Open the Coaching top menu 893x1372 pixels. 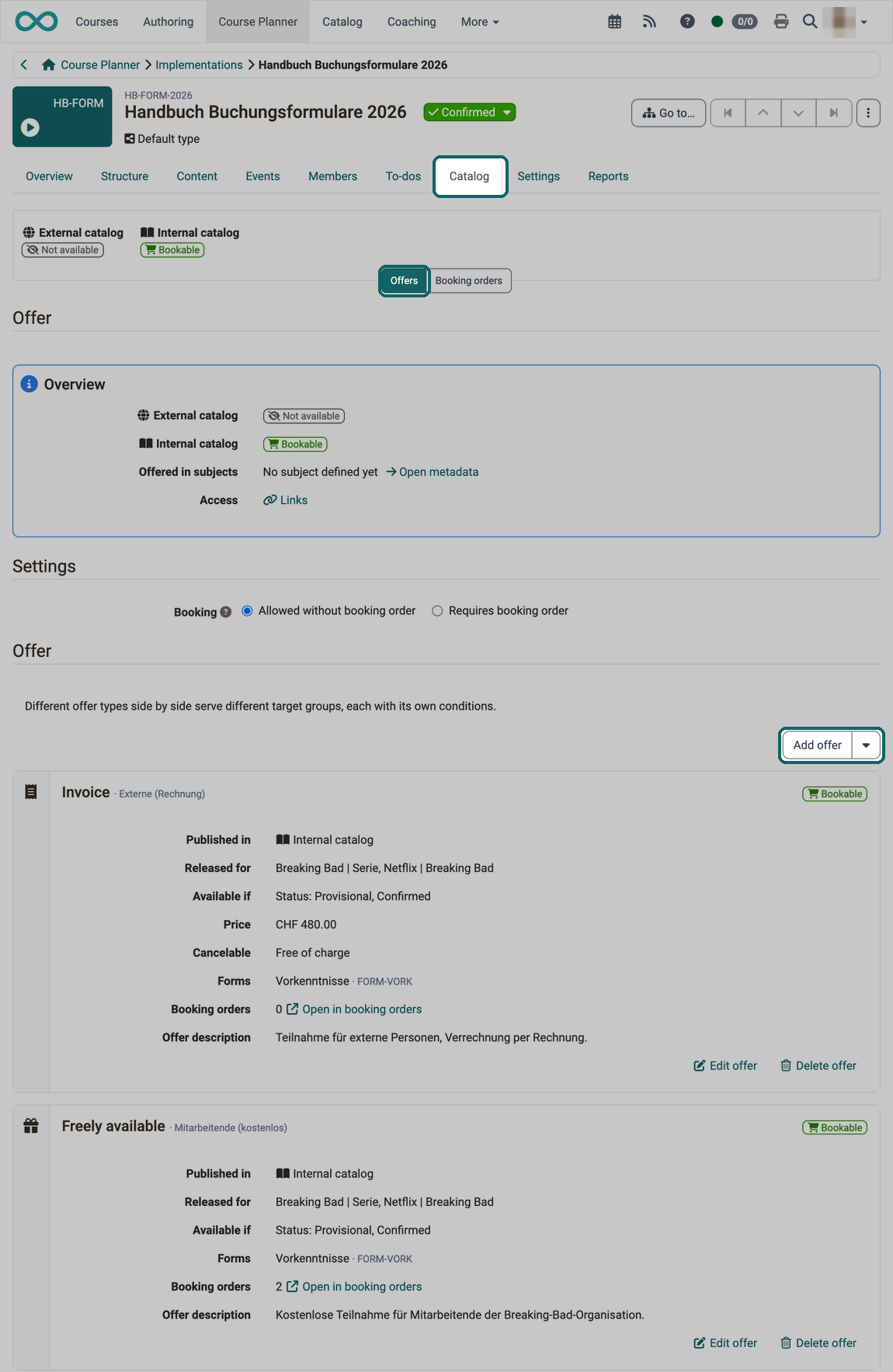(x=412, y=22)
